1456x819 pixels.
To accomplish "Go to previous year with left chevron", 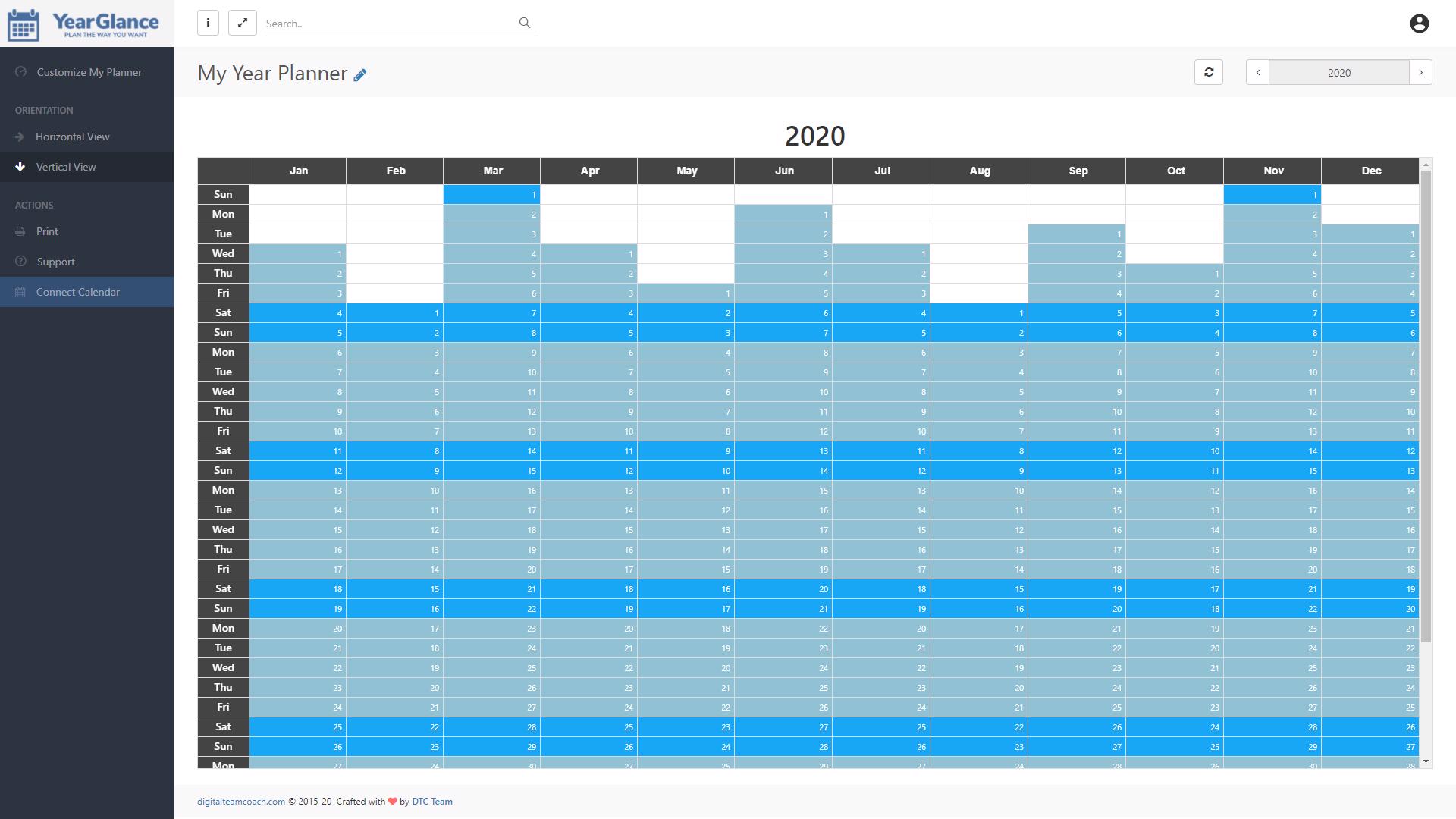I will coord(1259,72).
